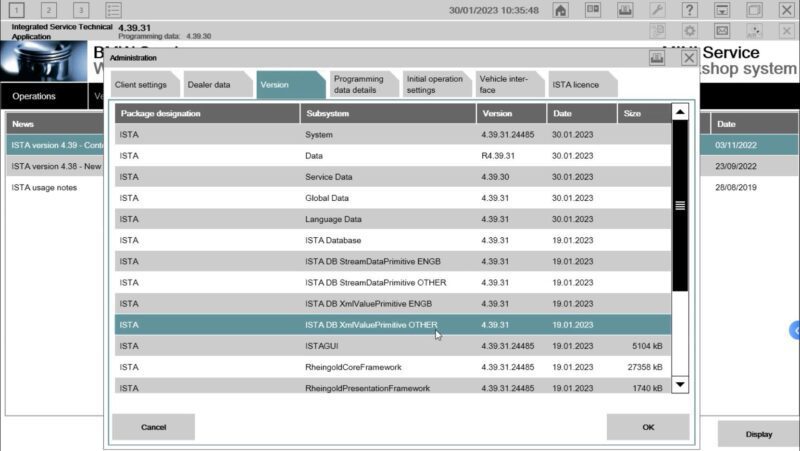
Task: Click the scroll down arrow of version list
Action: pos(680,384)
